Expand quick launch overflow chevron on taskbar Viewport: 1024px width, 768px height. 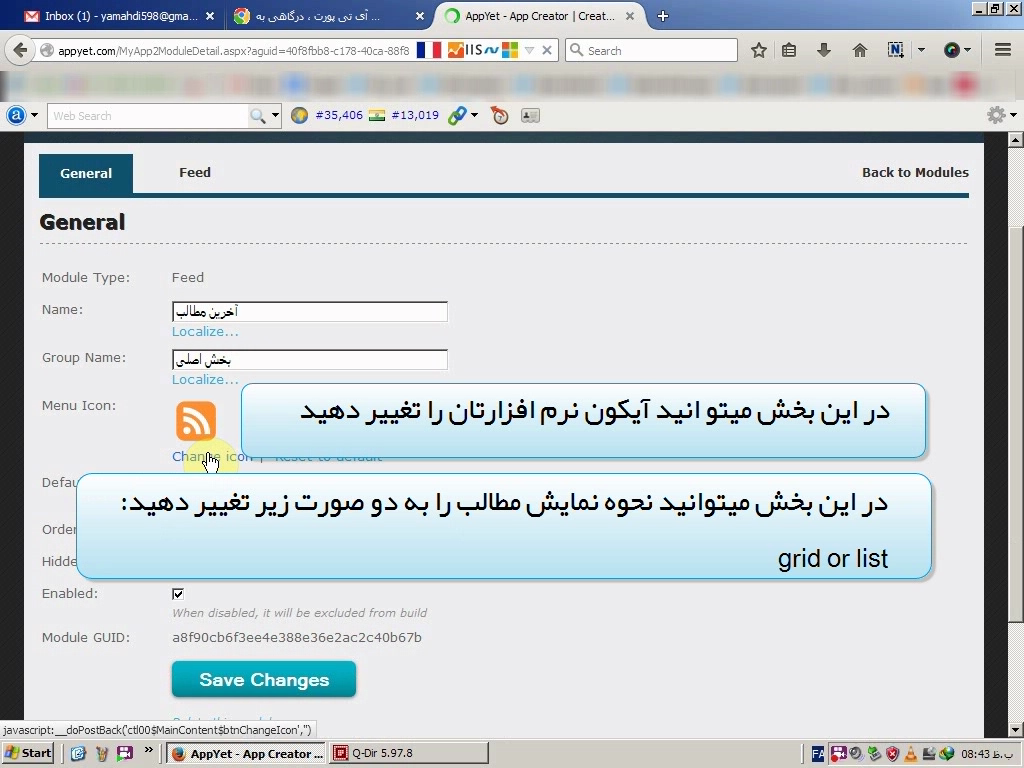149,750
